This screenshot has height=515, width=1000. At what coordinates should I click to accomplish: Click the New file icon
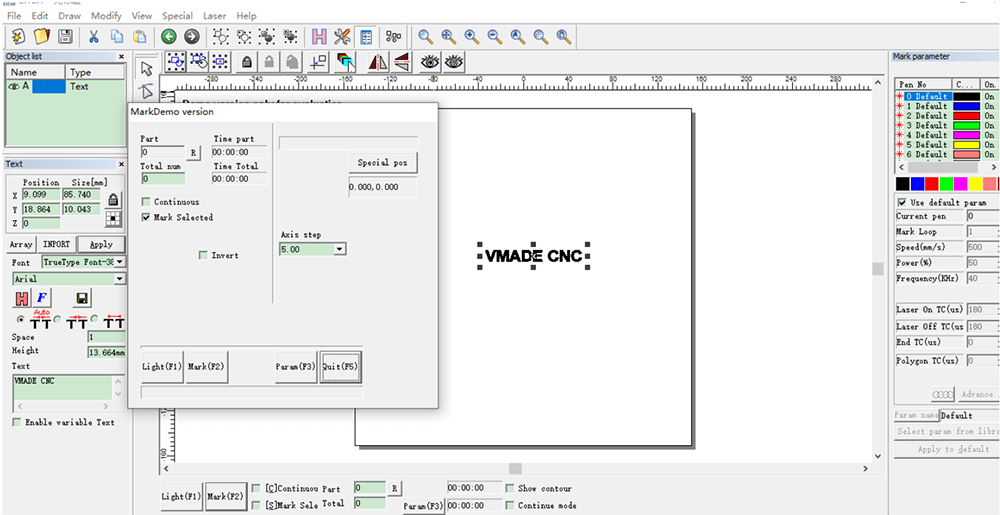click(x=18, y=36)
